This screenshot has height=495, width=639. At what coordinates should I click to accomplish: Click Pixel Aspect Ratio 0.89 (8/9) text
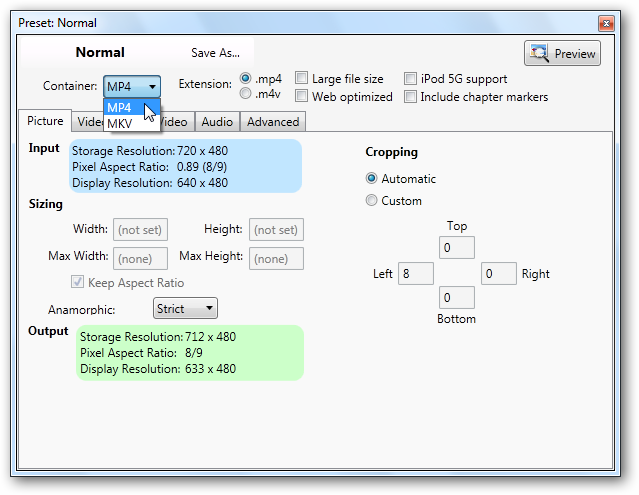tap(150, 167)
